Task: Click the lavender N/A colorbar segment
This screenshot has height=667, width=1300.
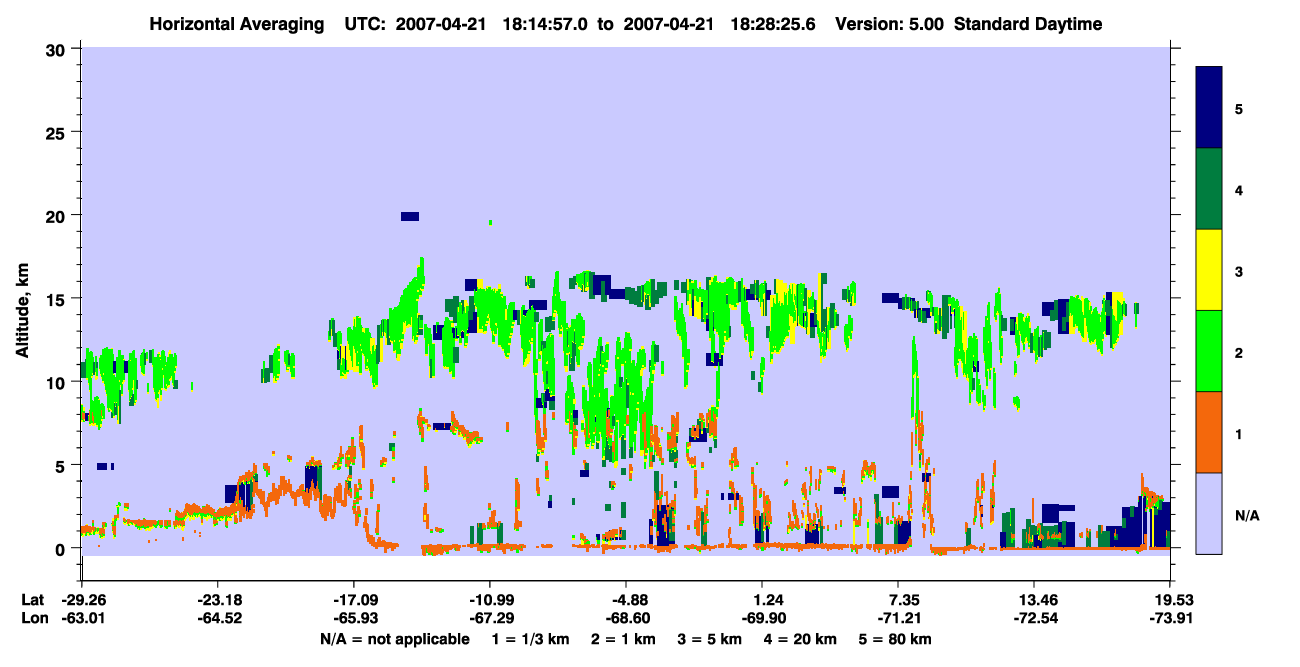Action: tap(1209, 513)
